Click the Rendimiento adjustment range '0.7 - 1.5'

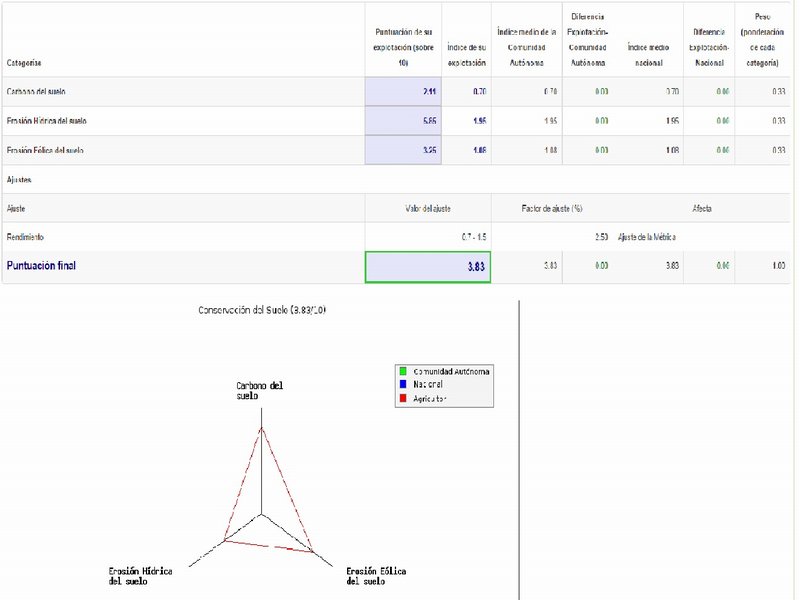click(474, 237)
